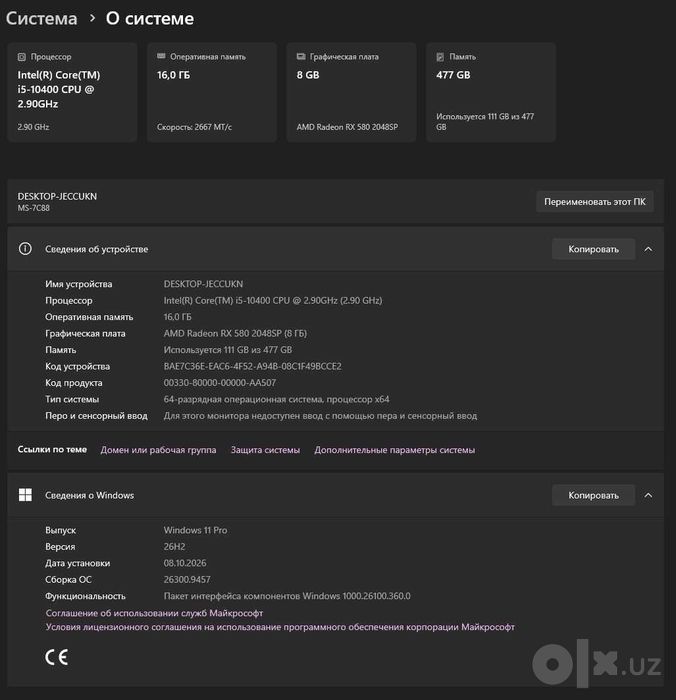This screenshot has height=700, width=676.
Task: Select the 64-разрядная операционная система value
Action: [x=276, y=399]
